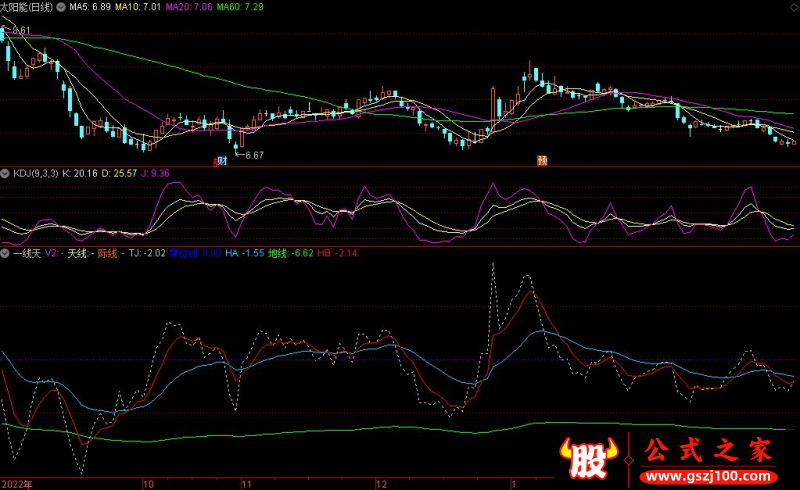Click the KDJ(9,3,3) indicator name

point(34,173)
